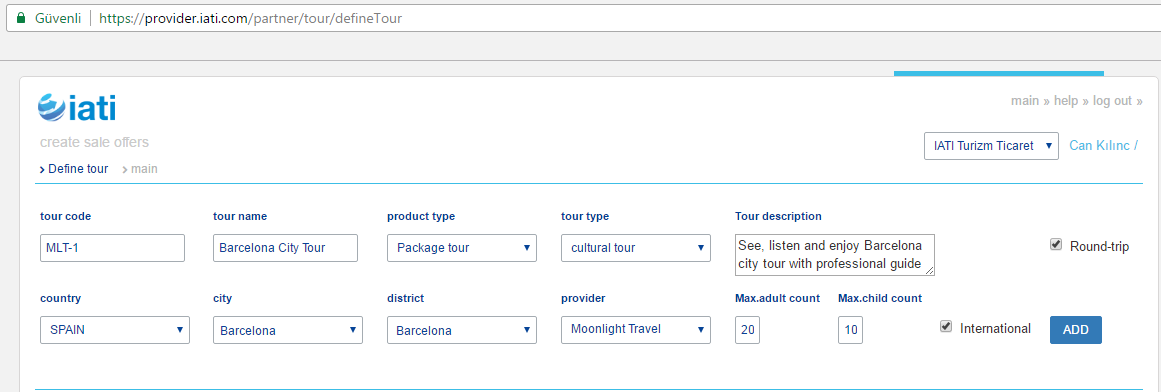Click the 'create sale offers' heading text

pyautogui.click(x=94, y=142)
